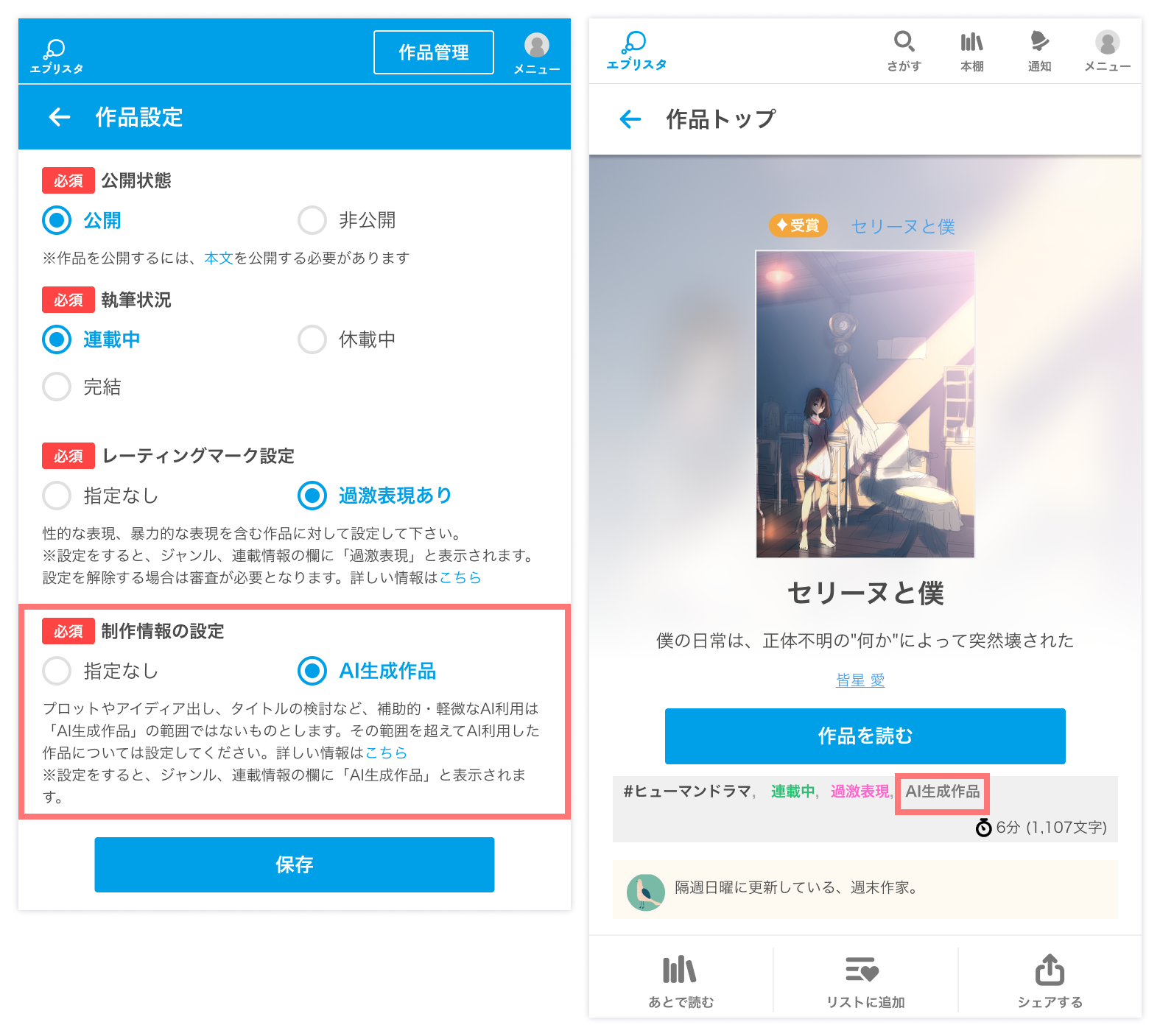1160x1036 pixels.
Task: Select 休載中 writing status
Action: coord(312,339)
